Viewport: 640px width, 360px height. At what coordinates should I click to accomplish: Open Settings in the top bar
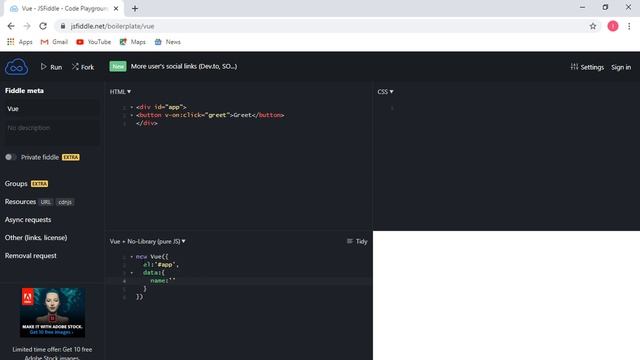coord(587,67)
